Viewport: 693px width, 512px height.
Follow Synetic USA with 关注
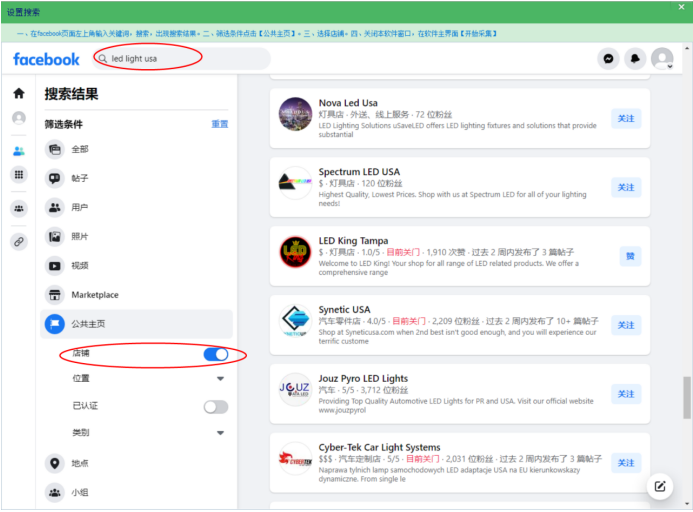click(x=626, y=325)
